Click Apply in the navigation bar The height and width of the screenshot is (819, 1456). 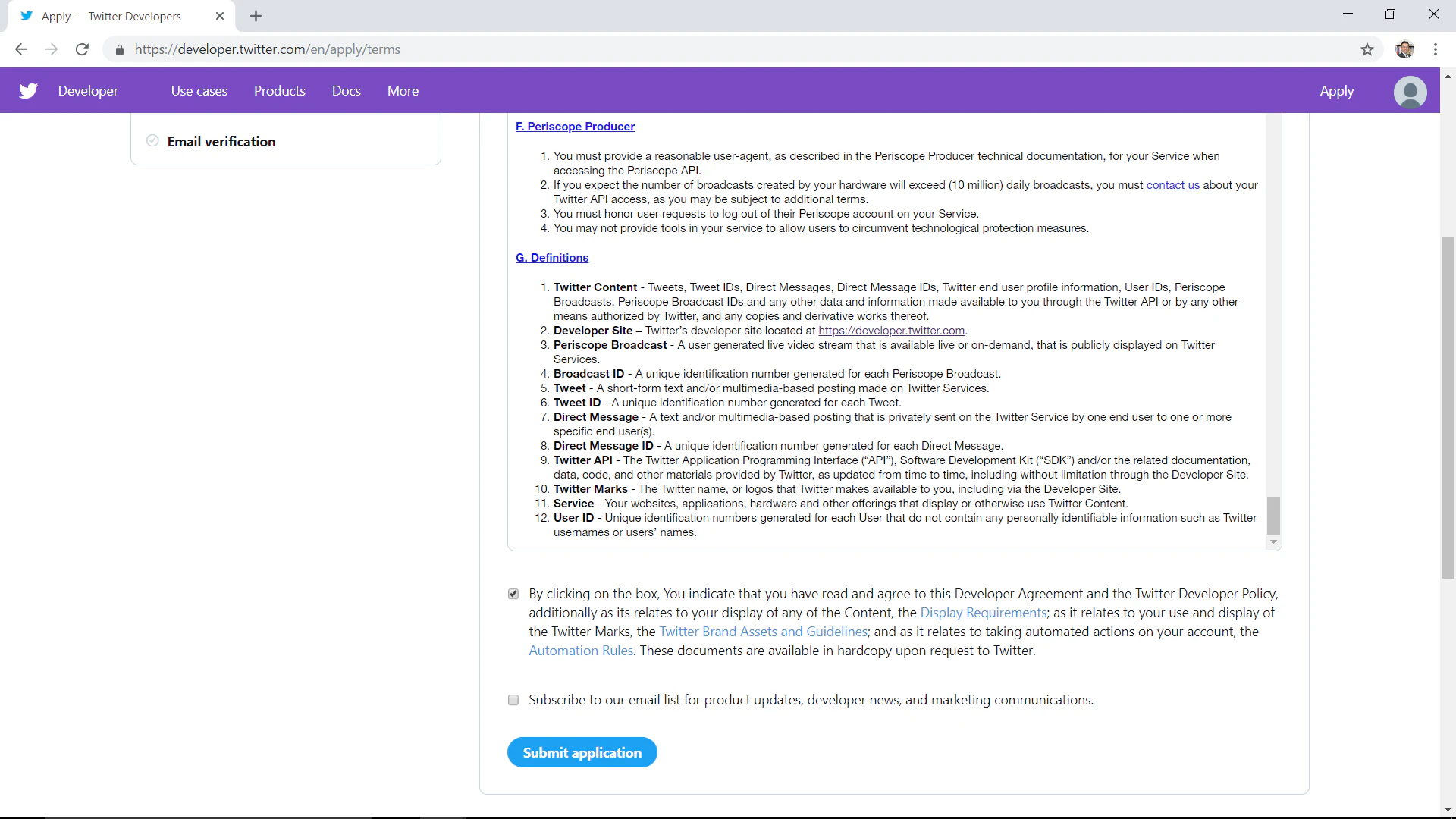[x=1336, y=91]
